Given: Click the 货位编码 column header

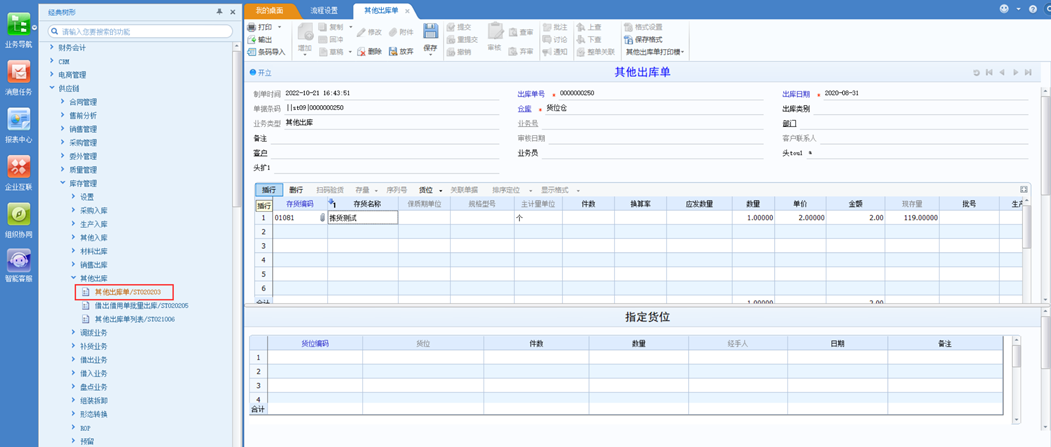Looking at the screenshot, I should click(315, 343).
